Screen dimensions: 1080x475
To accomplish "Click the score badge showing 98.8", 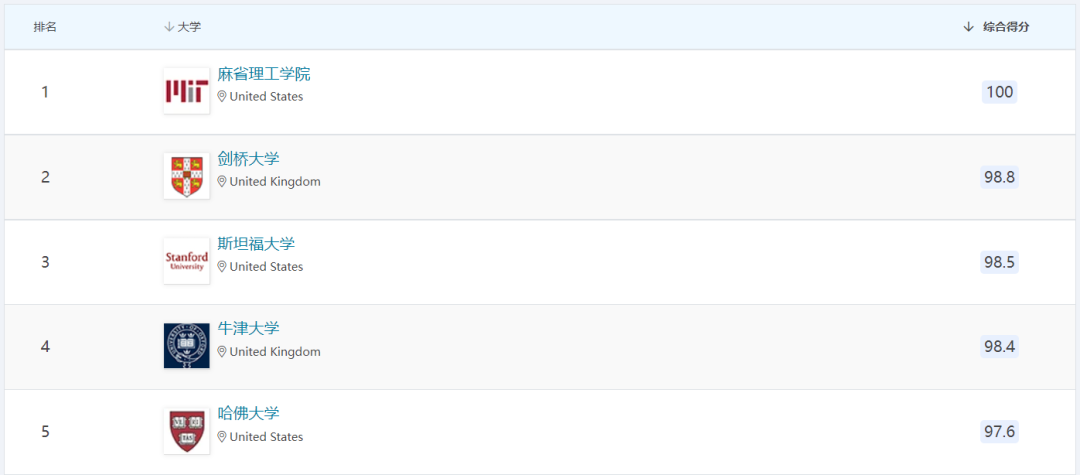I will point(999,177).
